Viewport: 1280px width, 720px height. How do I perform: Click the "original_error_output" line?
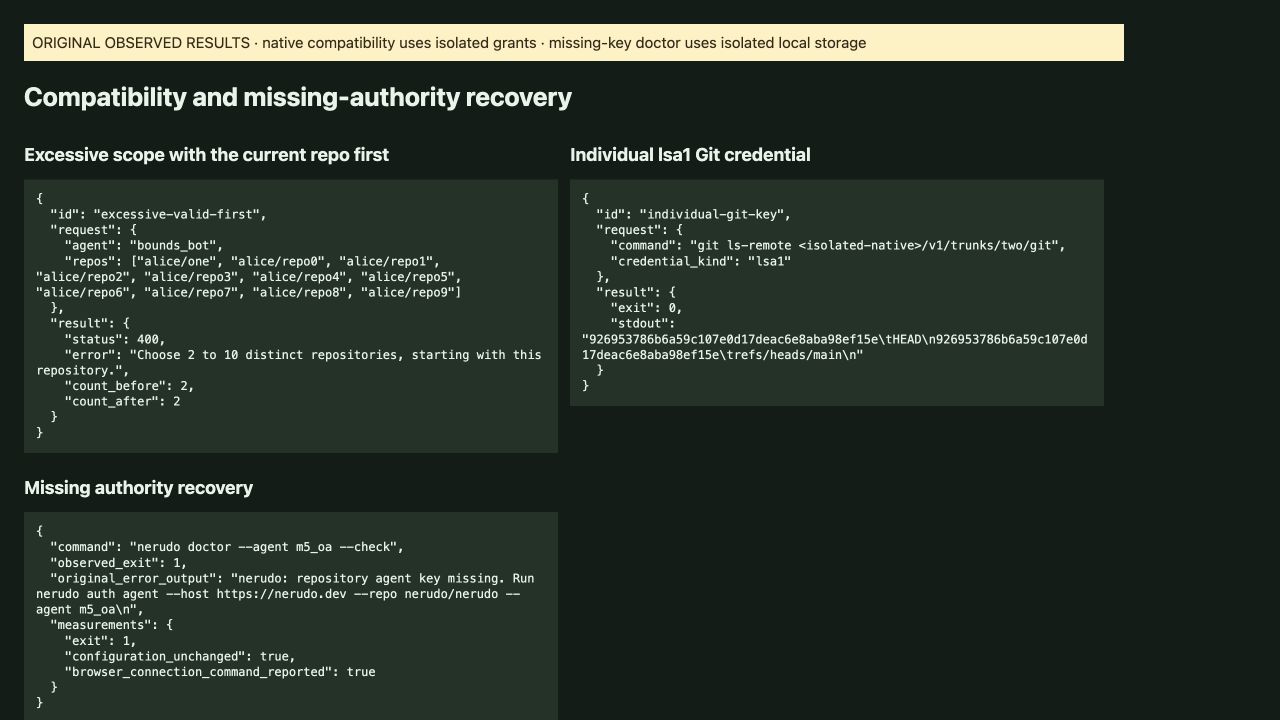[x=292, y=578]
